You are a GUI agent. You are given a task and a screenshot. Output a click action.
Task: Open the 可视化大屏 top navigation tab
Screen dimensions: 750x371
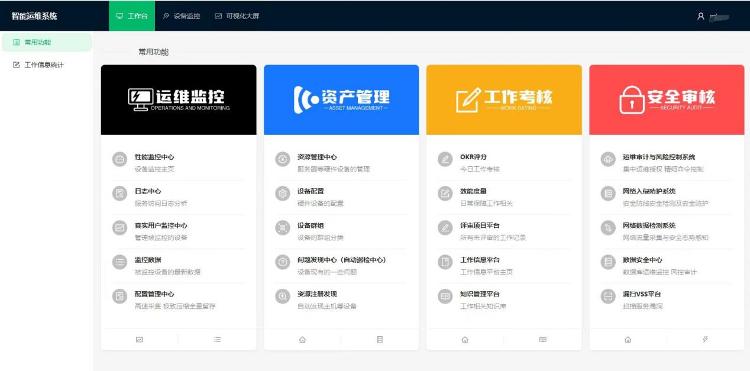point(237,16)
